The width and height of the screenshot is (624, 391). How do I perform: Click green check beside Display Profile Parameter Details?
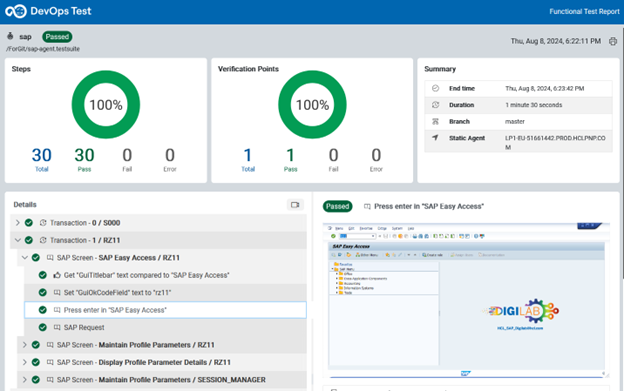pyautogui.click(x=36, y=362)
